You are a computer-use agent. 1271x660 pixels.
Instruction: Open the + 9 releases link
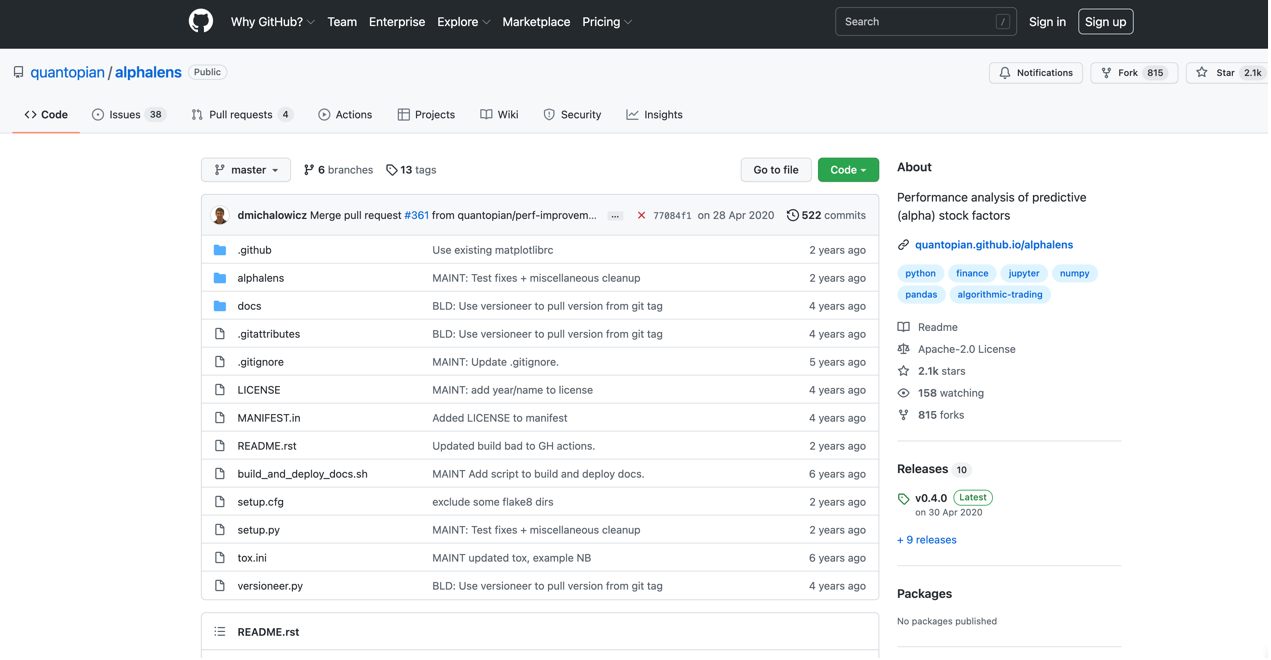927,540
